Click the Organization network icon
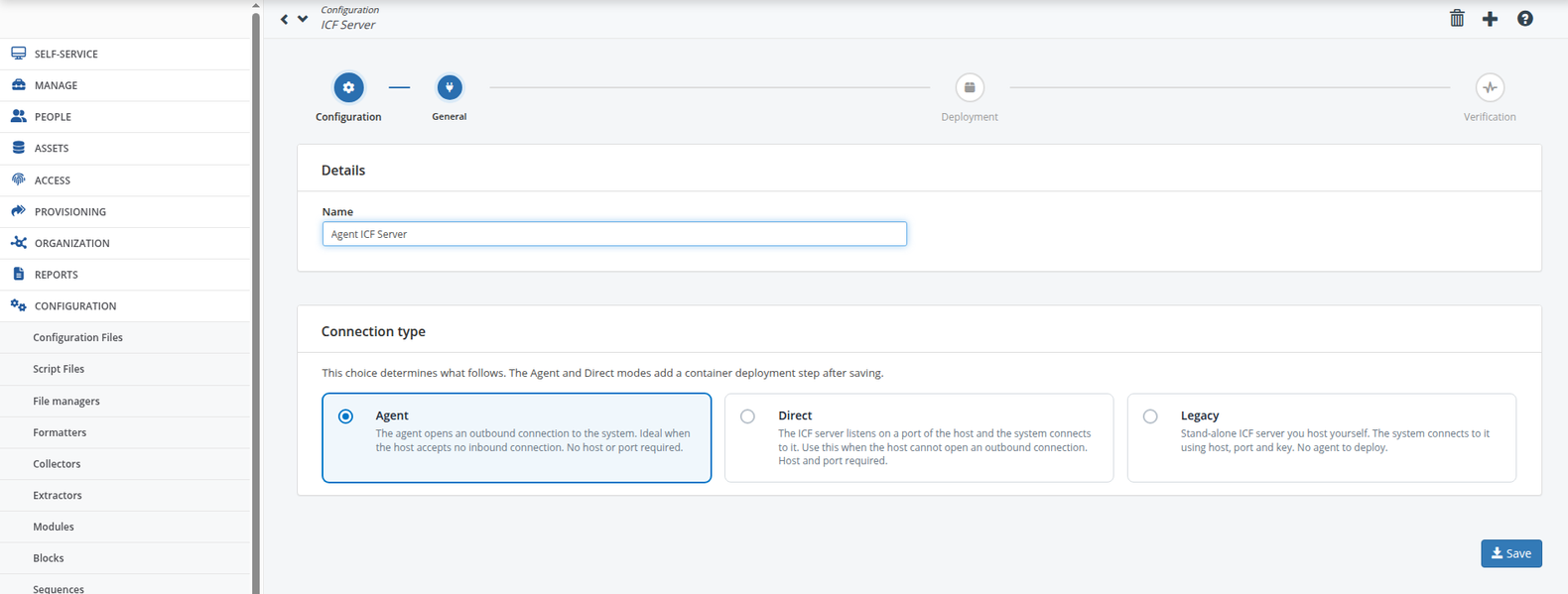 (18, 243)
